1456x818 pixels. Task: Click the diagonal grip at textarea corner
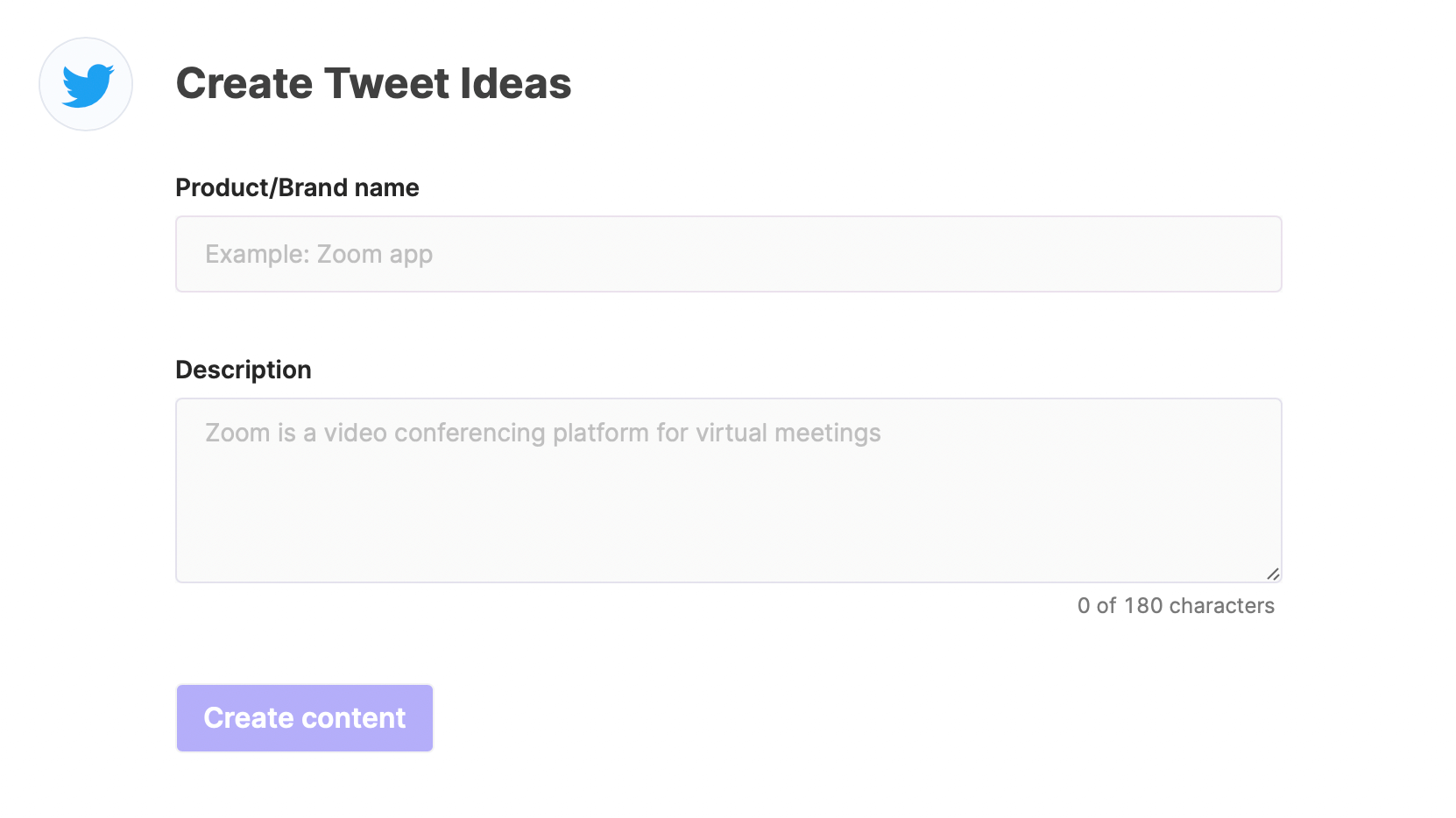(x=1273, y=574)
